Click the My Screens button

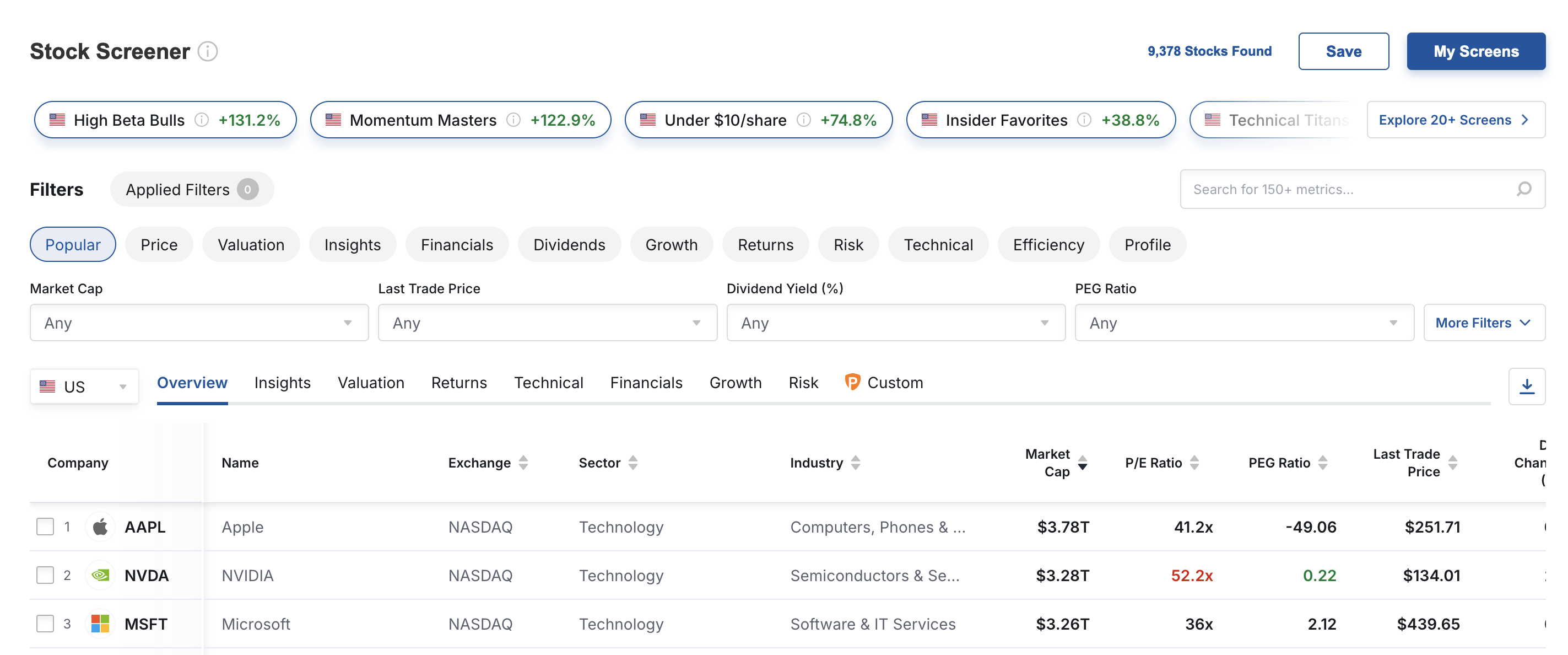1475,51
